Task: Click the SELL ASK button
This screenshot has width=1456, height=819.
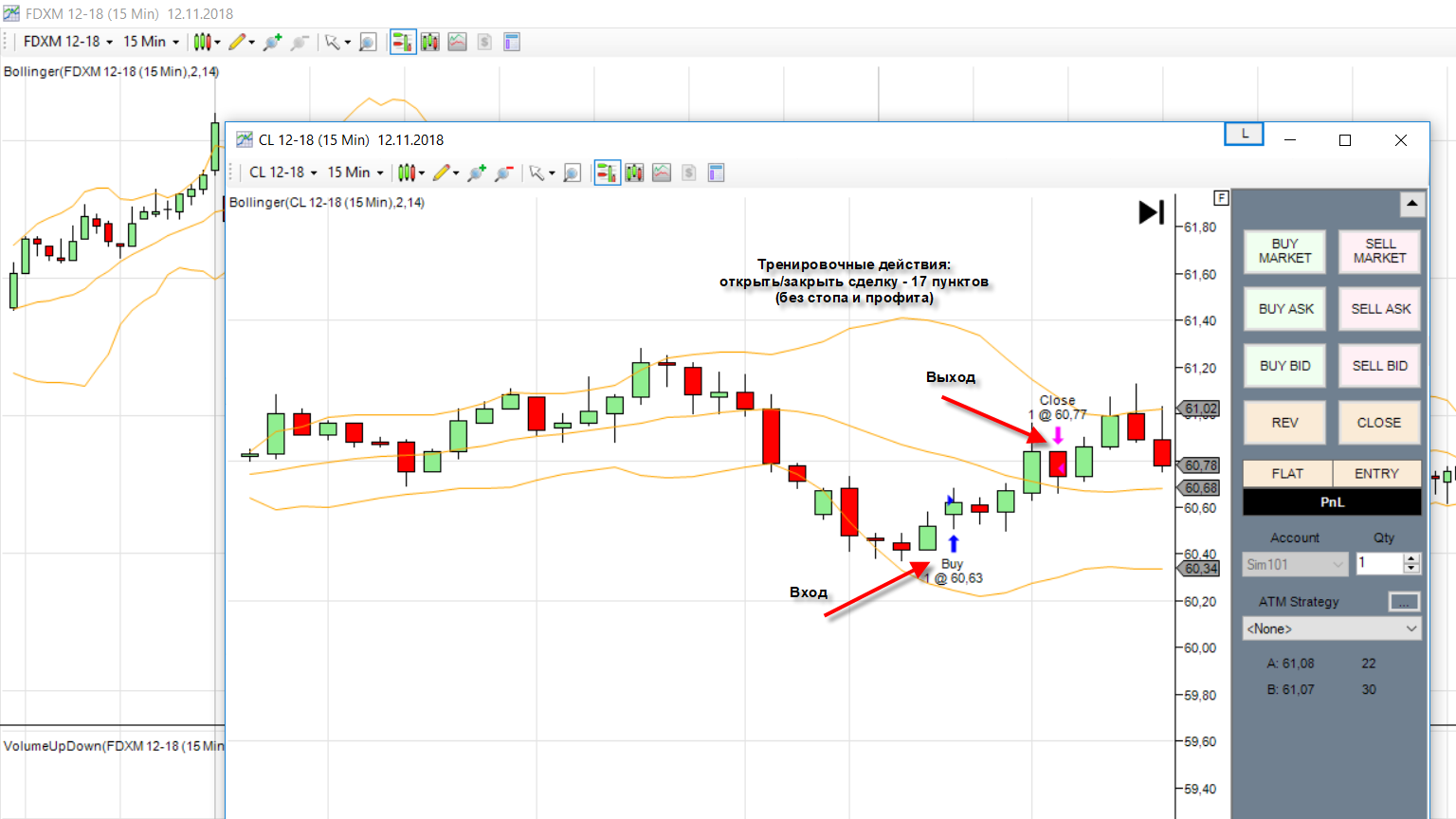Action: [1379, 309]
